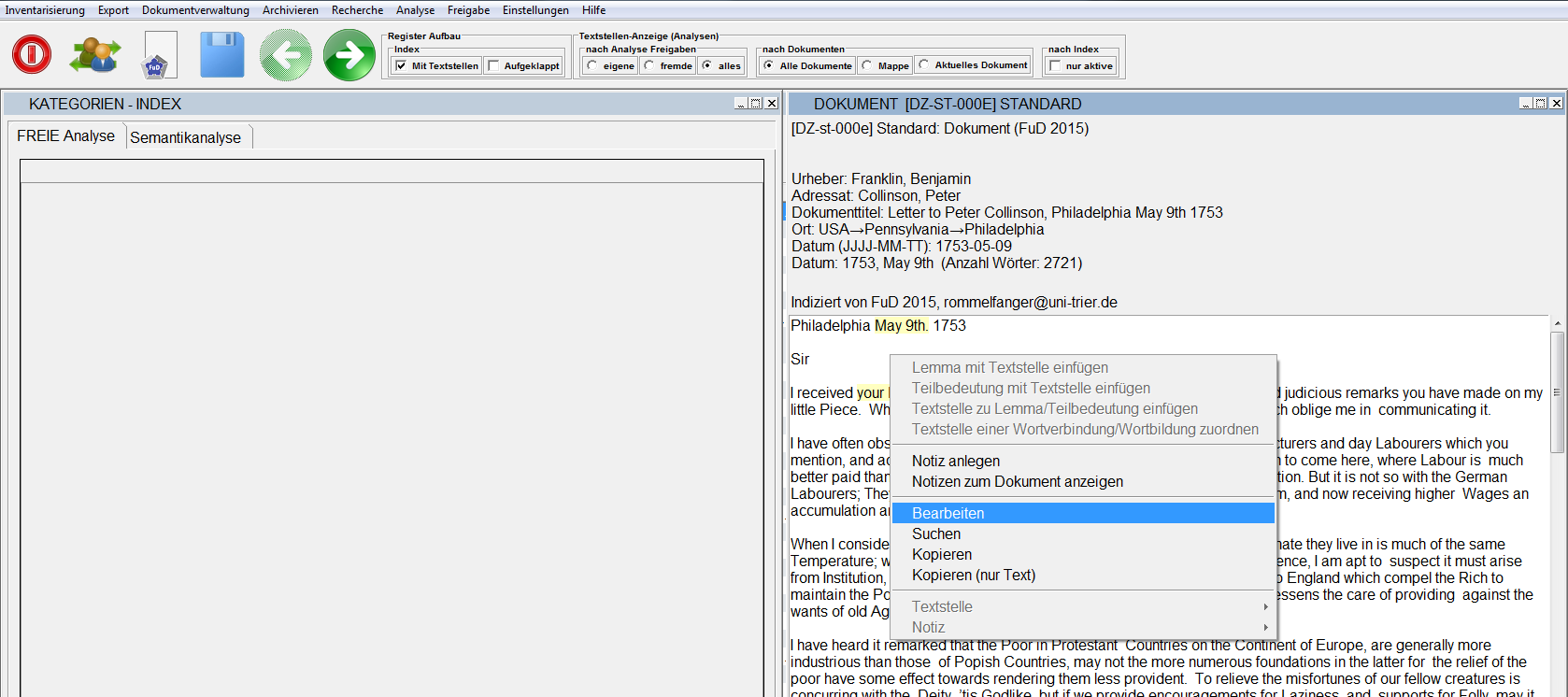
Task: Choose the Mappe radio option
Action: [867, 65]
